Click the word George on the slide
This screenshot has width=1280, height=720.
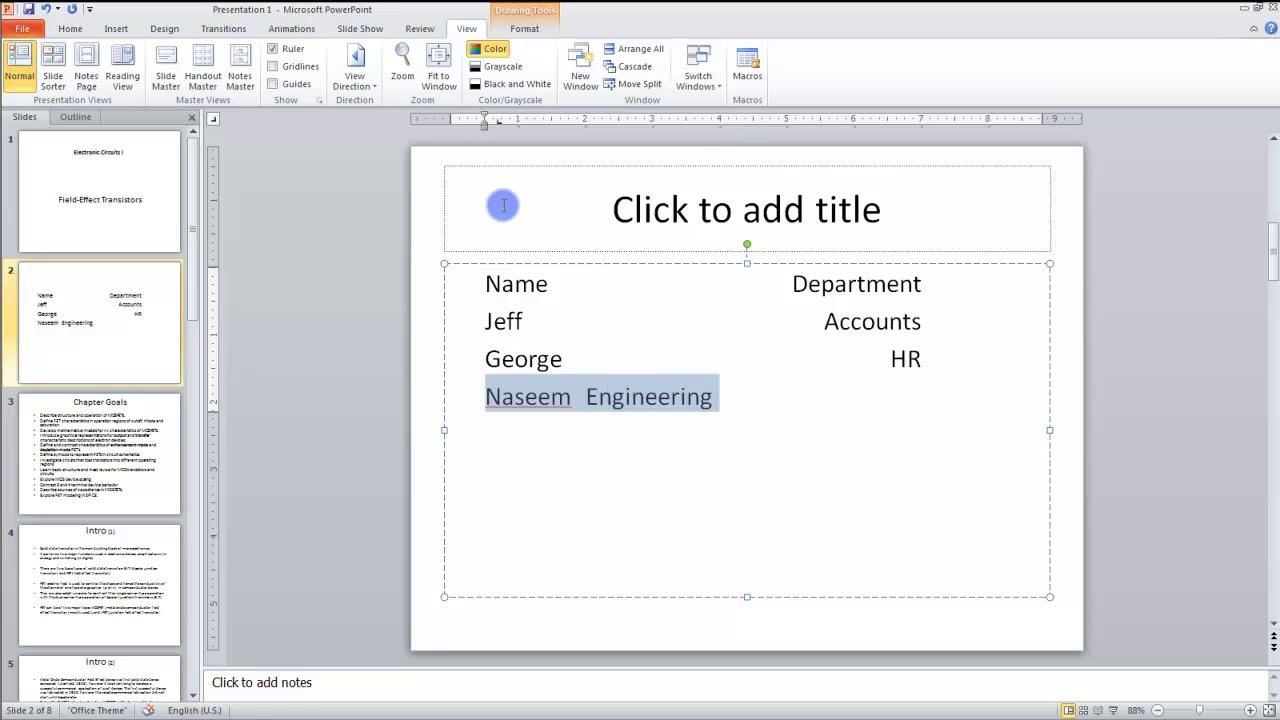(x=523, y=359)
